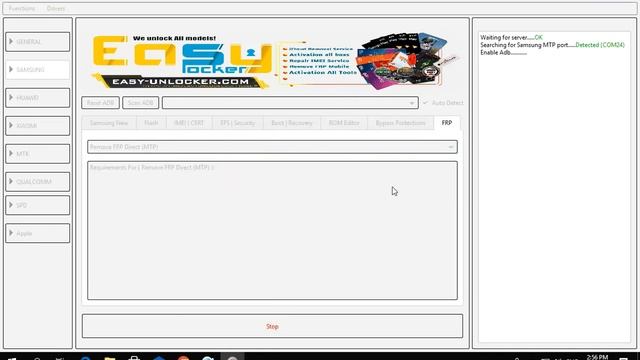Open the ADB device selection combo box

[x=290, y=103]
